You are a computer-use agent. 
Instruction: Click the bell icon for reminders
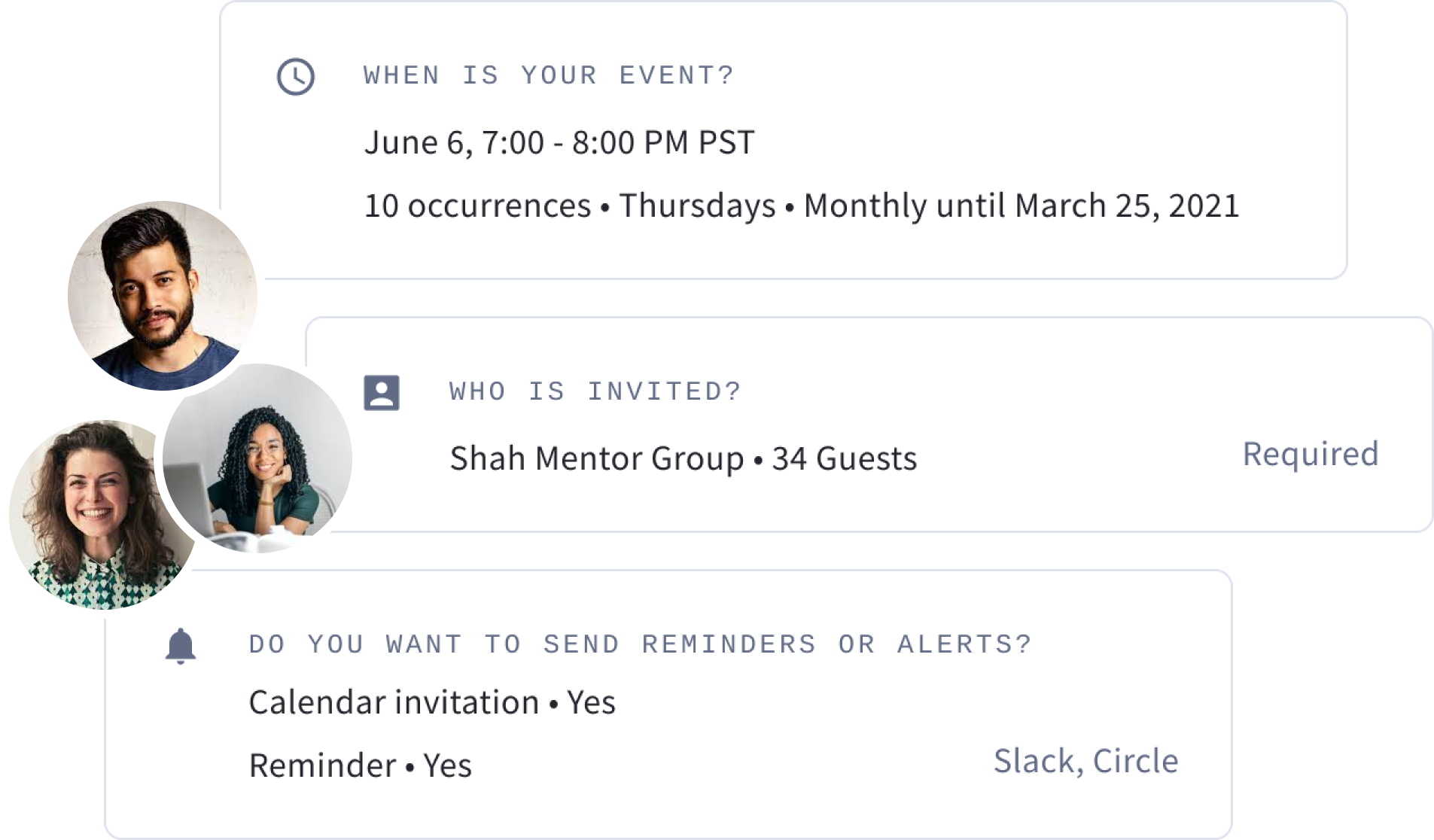pyautogui.click(x=181, y=647)
